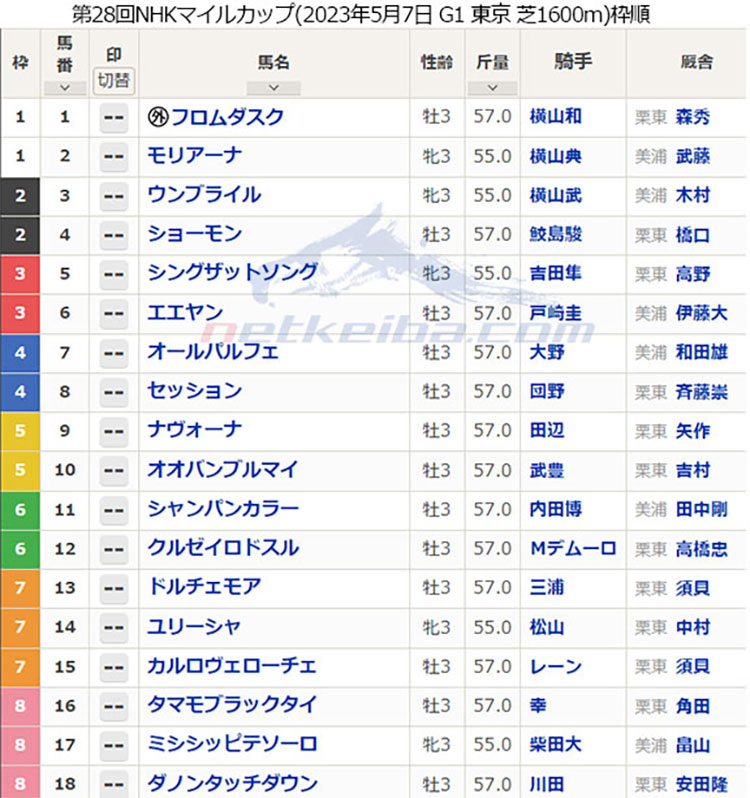Viewport: 750px width, 798px height.
Task: Open horse page for ドルチェモア
Action: point(205,587)
